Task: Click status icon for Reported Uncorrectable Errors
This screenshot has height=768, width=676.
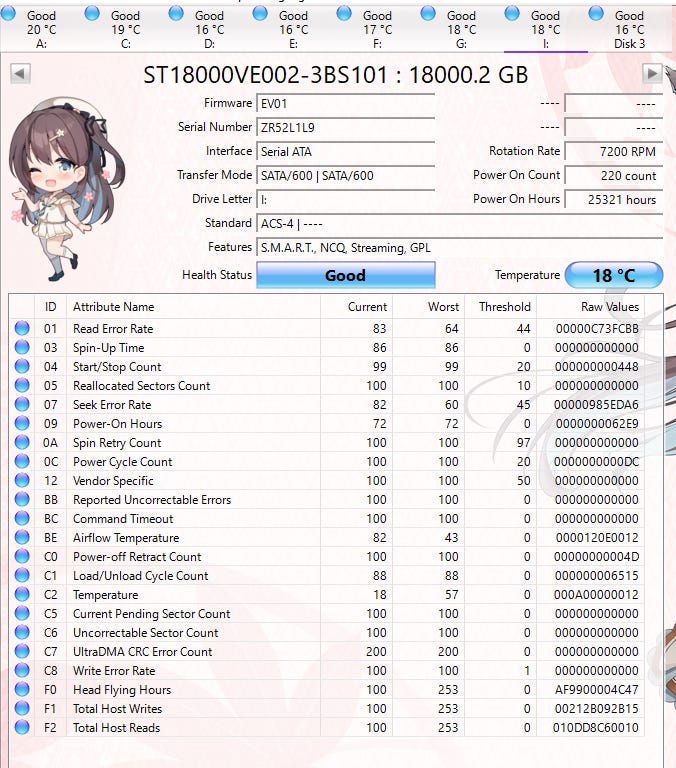Action: click(22, 499)
